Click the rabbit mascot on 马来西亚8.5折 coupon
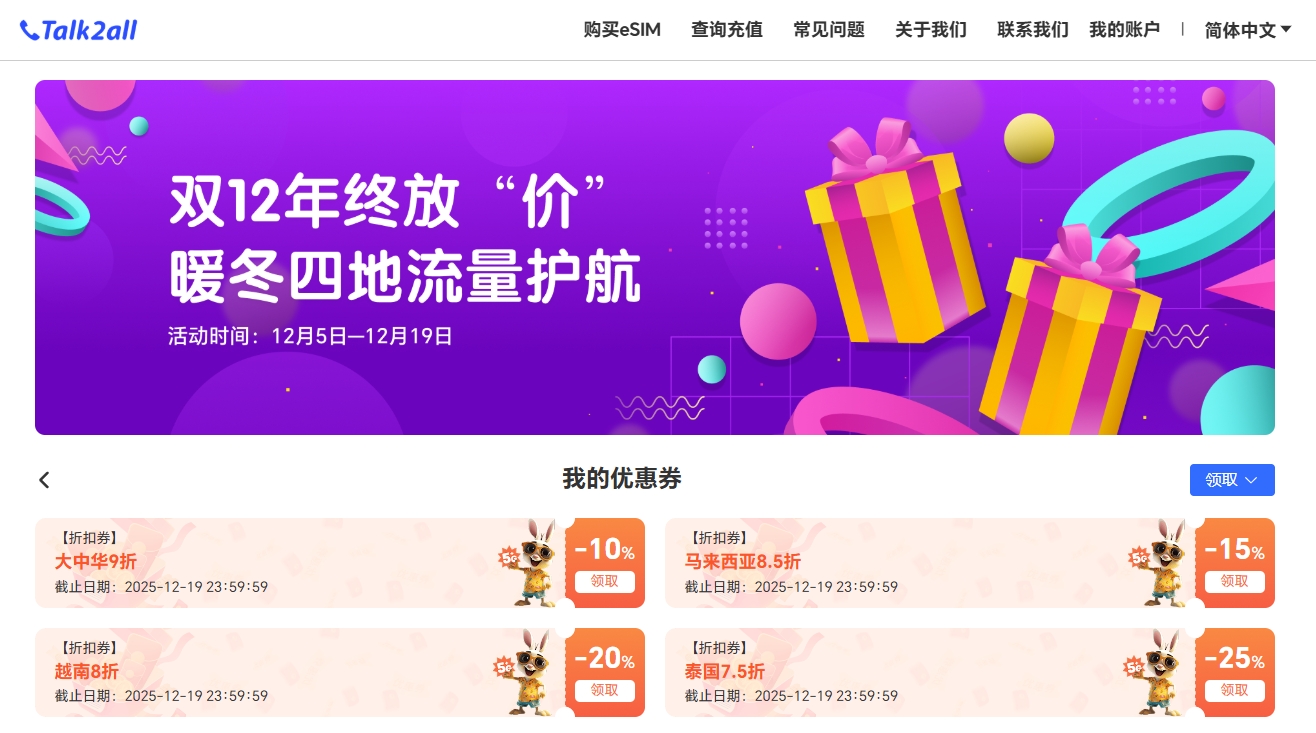Image resolution: width=1316 pixels, height=733 pixels. (x=1162, y=562)
